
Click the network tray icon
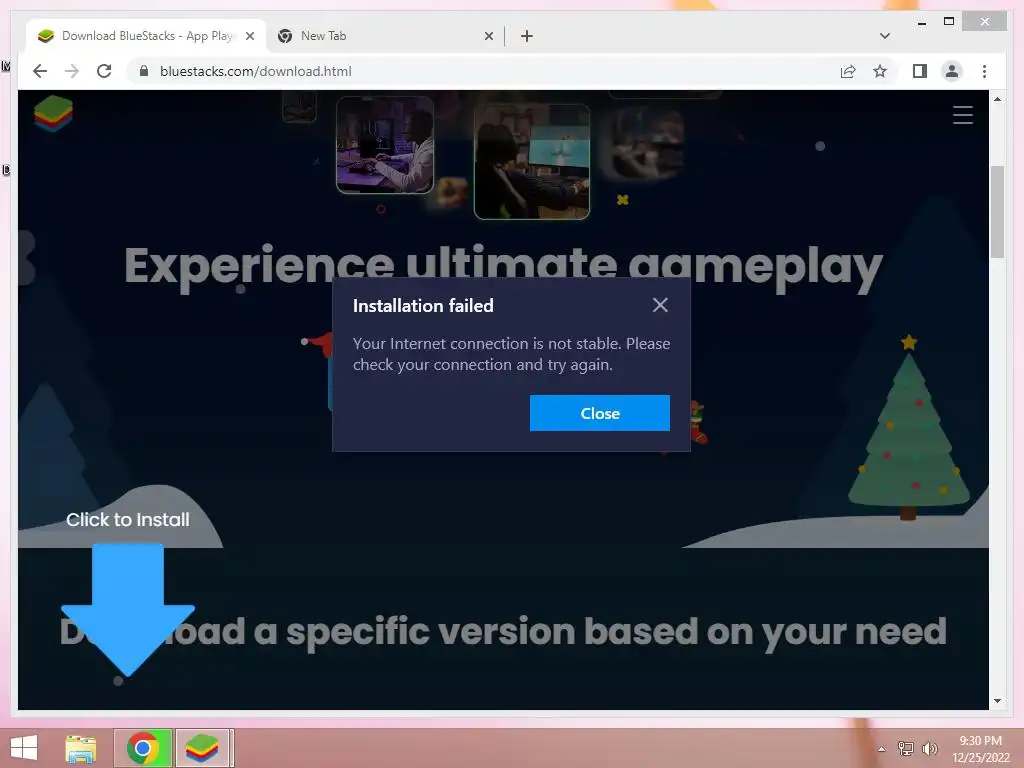coord(905,748)
